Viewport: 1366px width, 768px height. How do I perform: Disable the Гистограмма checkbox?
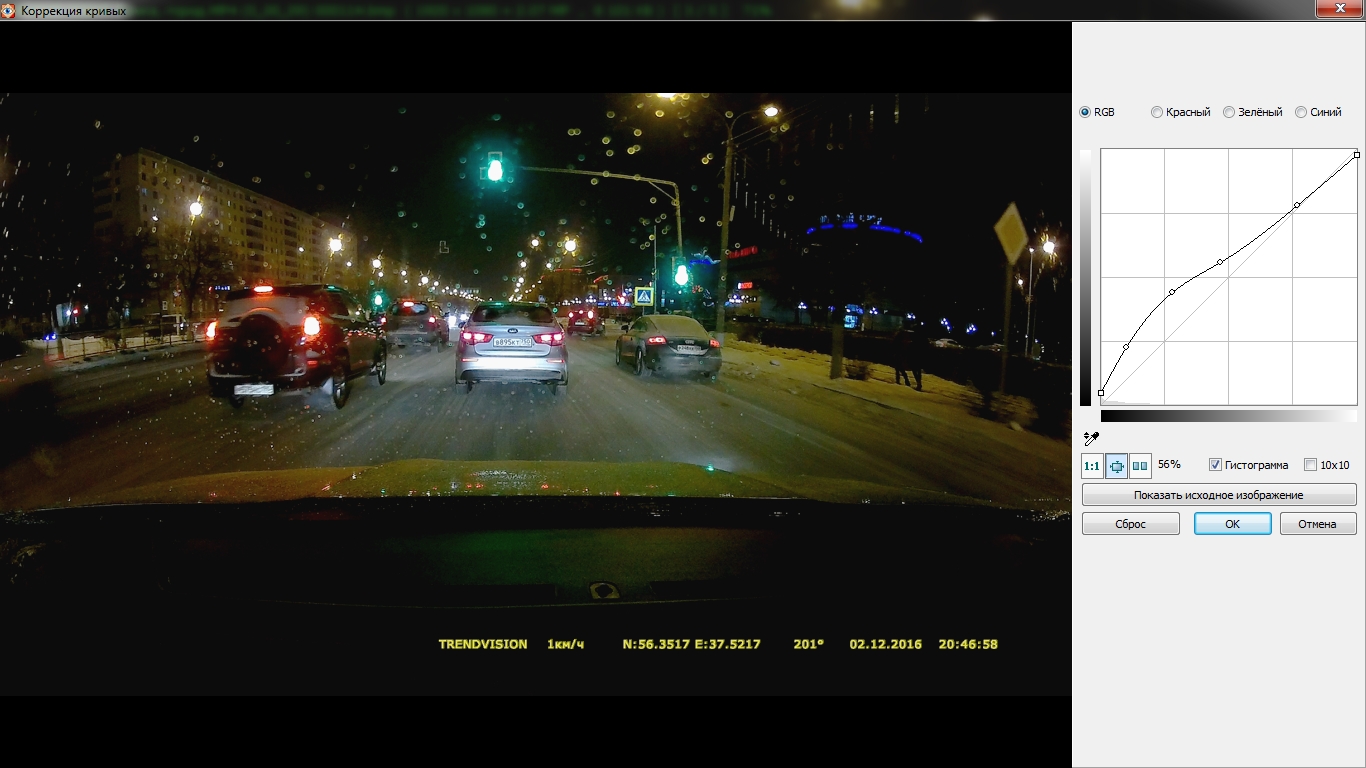[x=1216, y=465]
